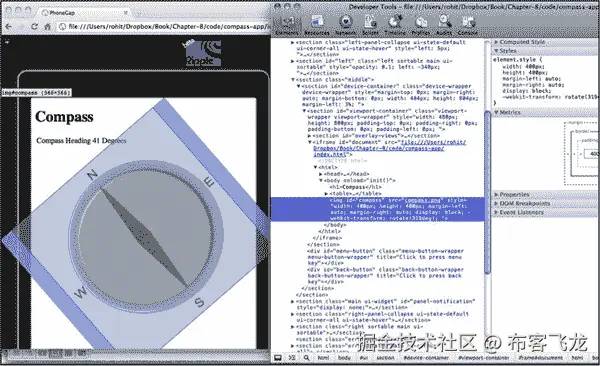
Task: Select the div id menu-button node
Action: click(385, 257)
